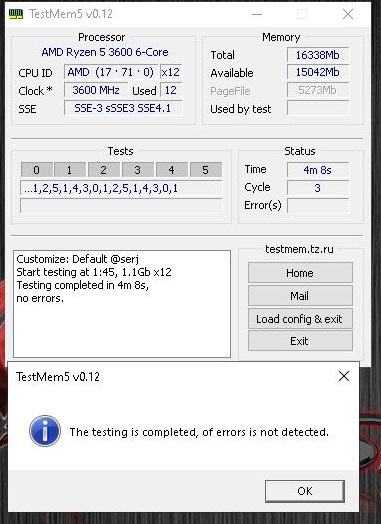
Task: Select test box number 5
Action: click(x=206, y=170)
